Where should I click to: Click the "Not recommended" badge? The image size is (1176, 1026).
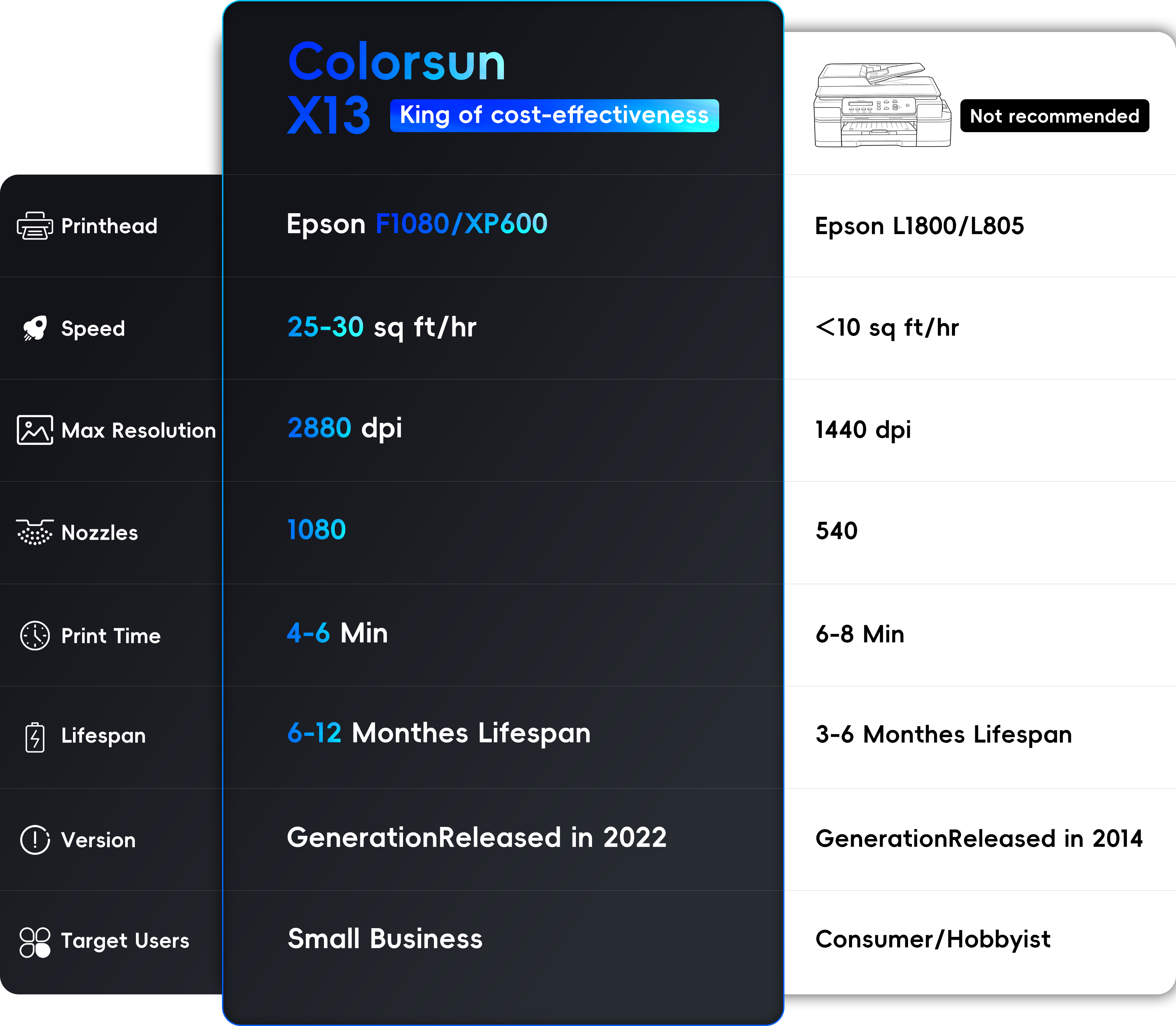1055,116
